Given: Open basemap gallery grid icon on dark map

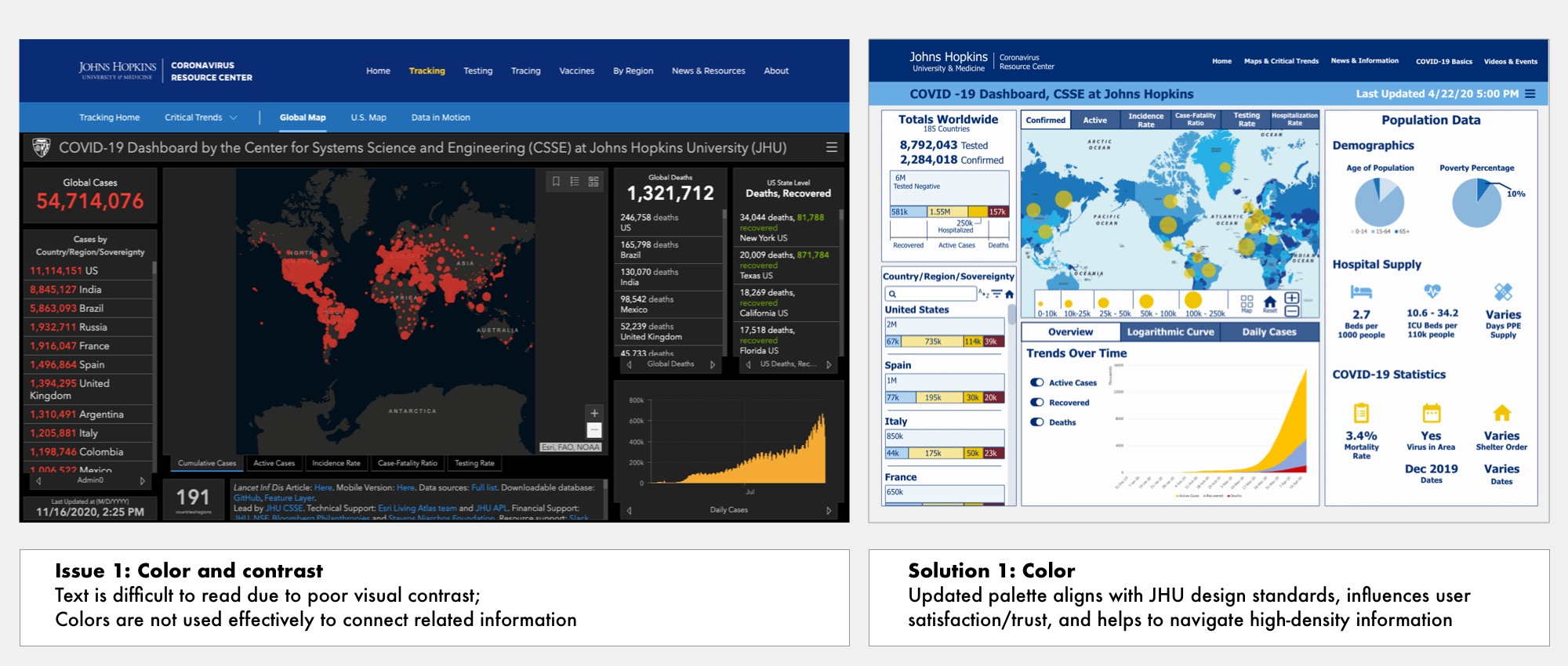Looking at the screenshot, I should coord(593,182).
